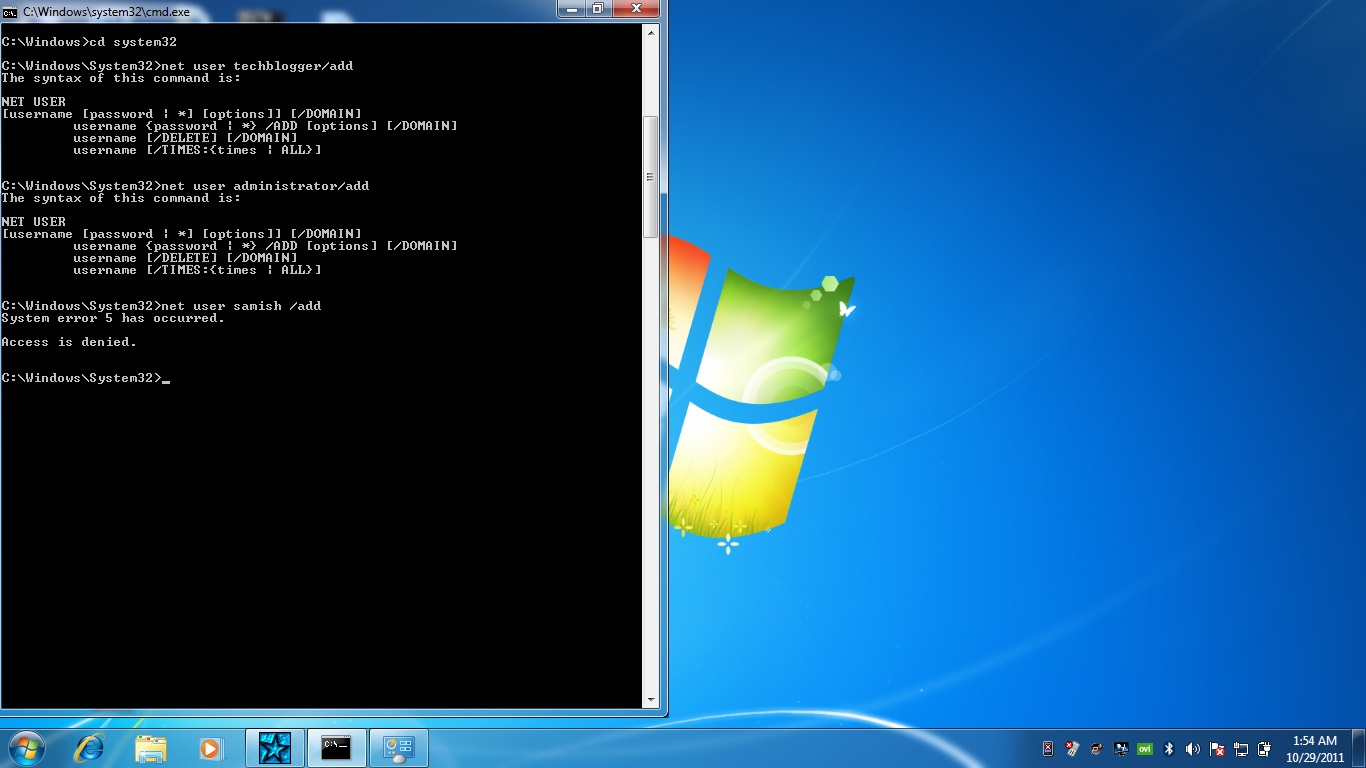Open the green Ovi tray icon
This screenshot has height=768, width=1366.
click(1145, 748)
